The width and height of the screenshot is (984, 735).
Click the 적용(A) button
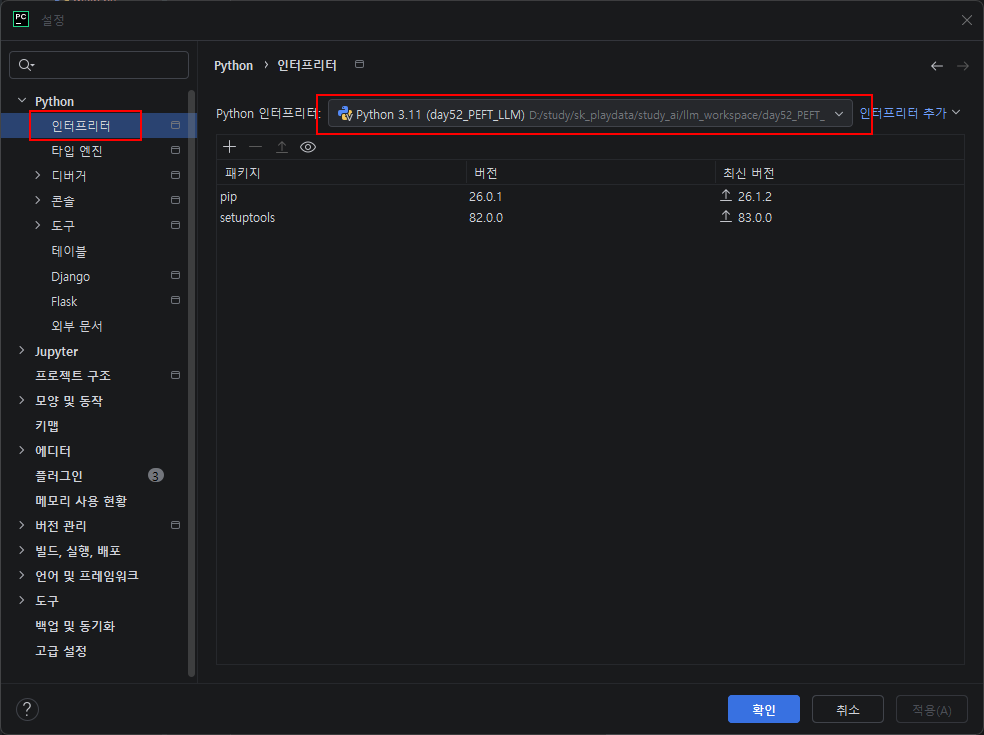932,709
